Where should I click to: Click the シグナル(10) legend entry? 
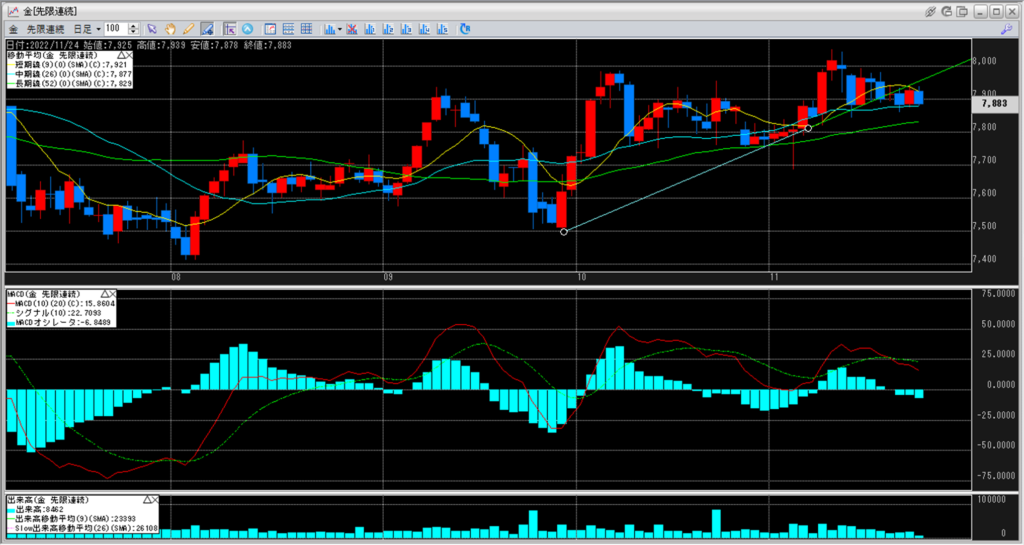tap(54, 313)
